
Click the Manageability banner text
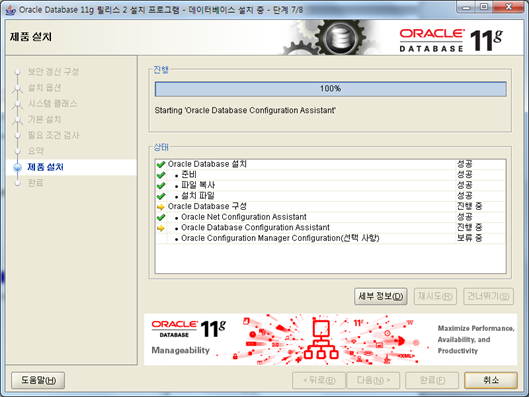click(x=180, y=350)
